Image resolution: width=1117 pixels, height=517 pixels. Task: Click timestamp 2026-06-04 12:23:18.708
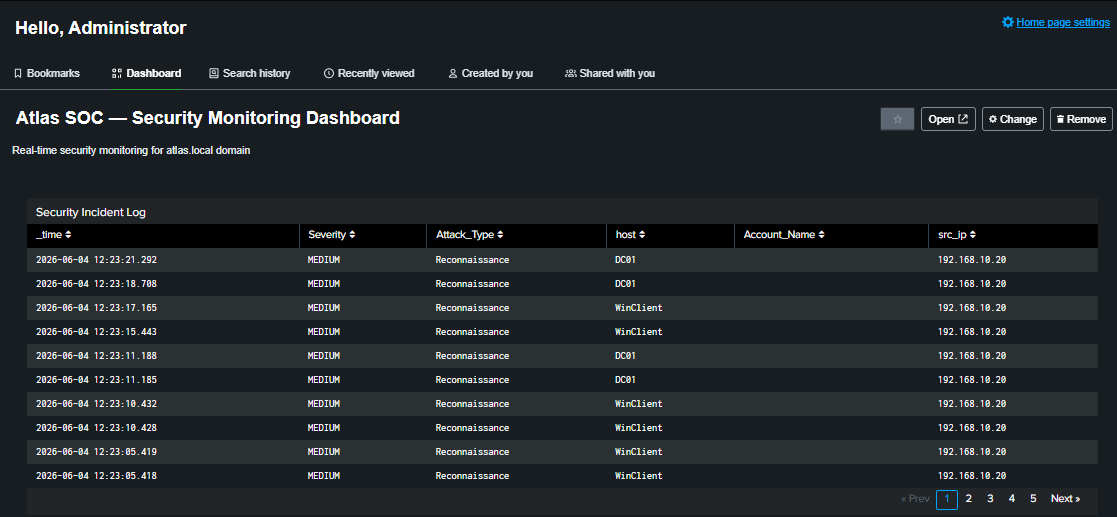click(96, 284)
